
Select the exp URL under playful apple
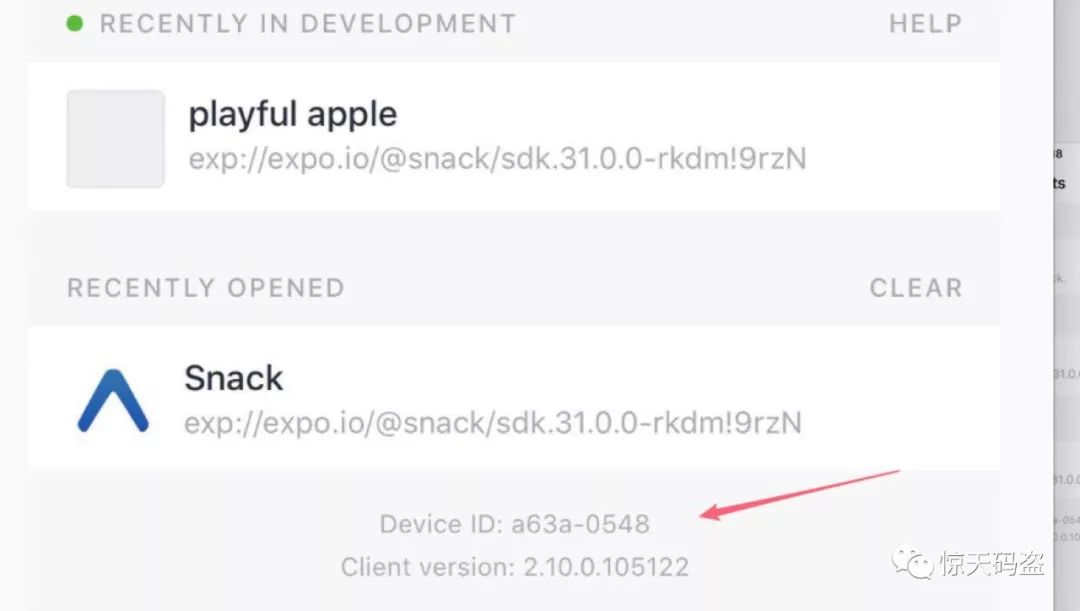pos(497,159)
